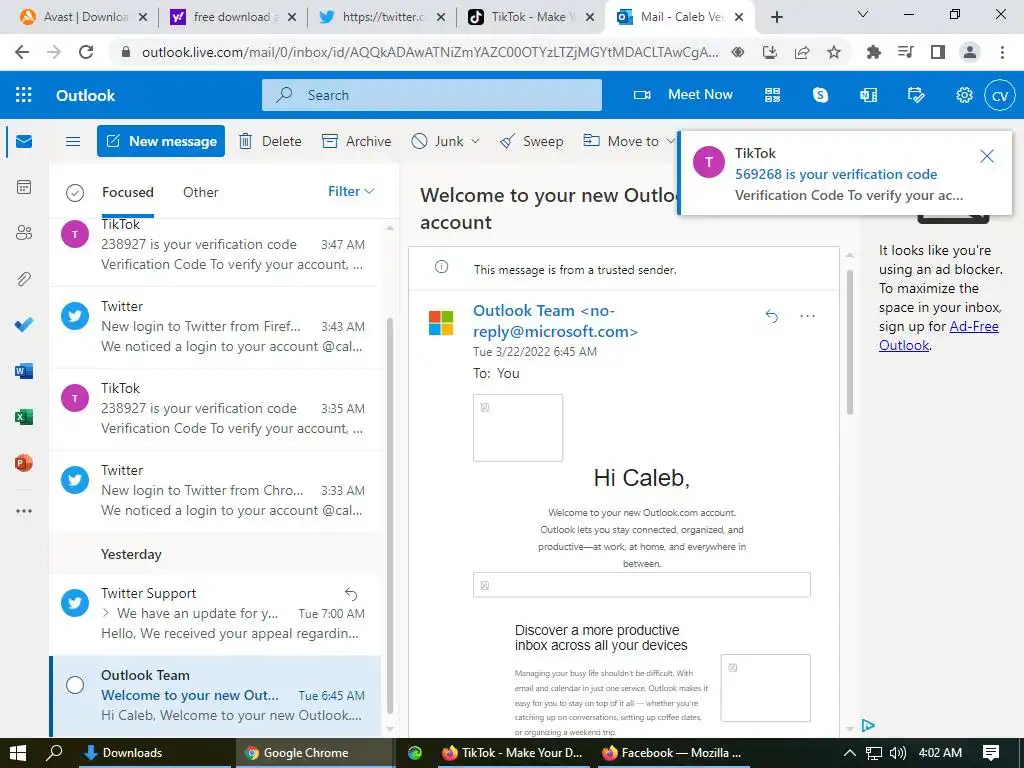
Task: Expand the Junk dropdown arrow
Action: pyautogui.click(x=475, y=141)
